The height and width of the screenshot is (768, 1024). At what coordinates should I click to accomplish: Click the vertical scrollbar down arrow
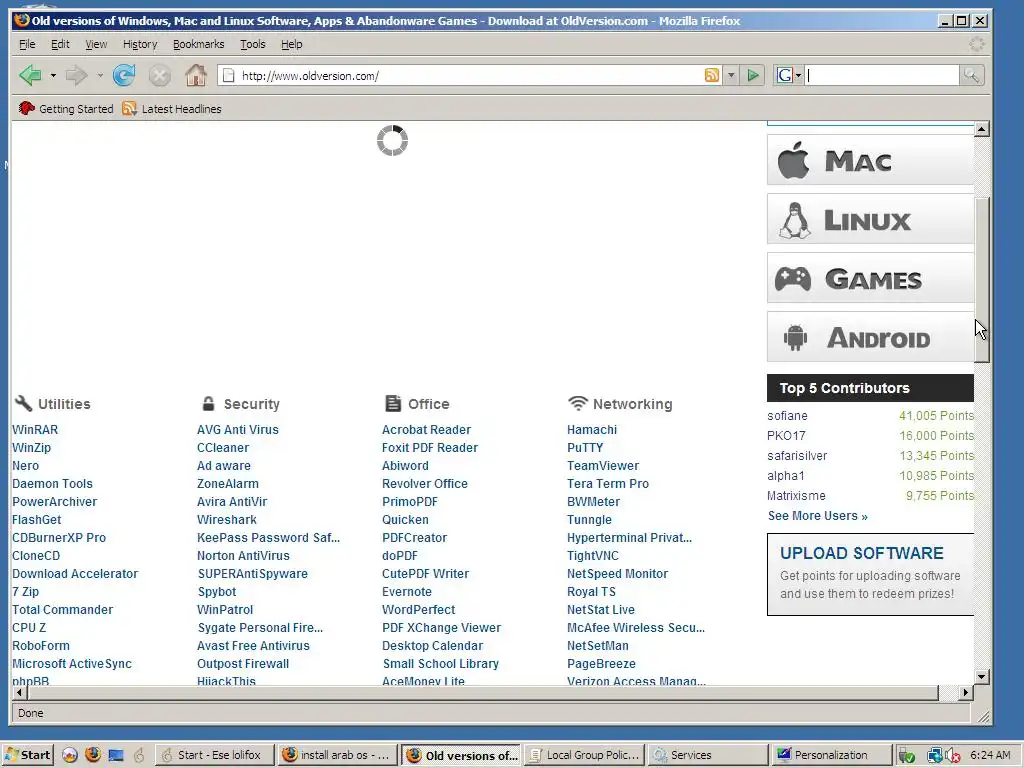click(982, 676)
